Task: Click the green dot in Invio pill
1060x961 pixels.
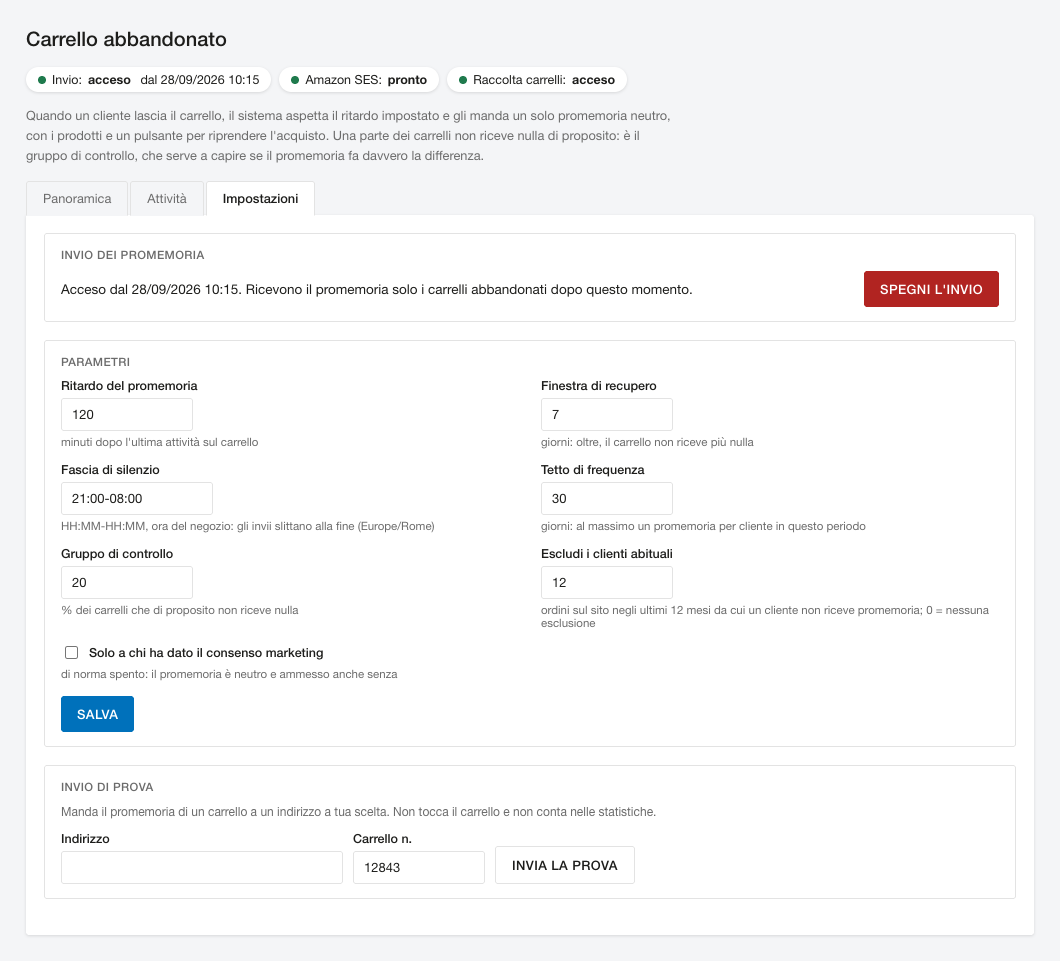Action: pos(42,80)
